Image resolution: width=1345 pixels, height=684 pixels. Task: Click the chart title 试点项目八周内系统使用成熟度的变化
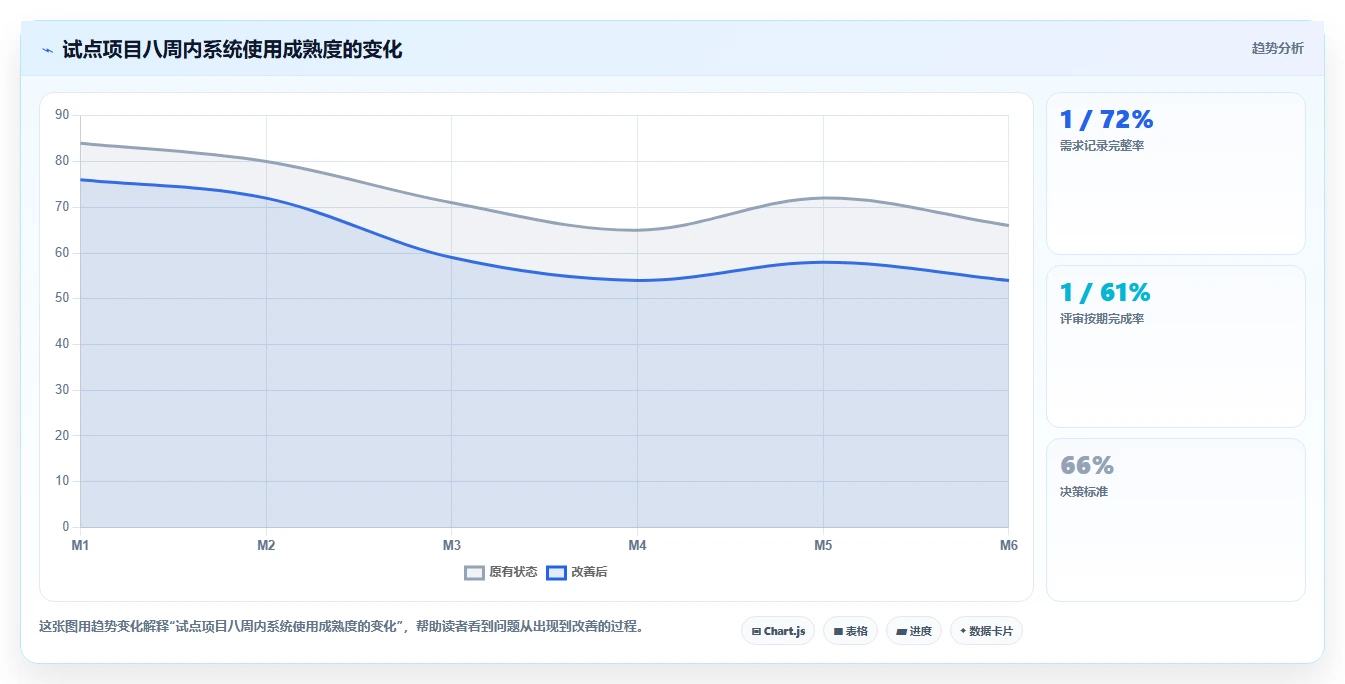pyautogui.click(x=232, y=50)
